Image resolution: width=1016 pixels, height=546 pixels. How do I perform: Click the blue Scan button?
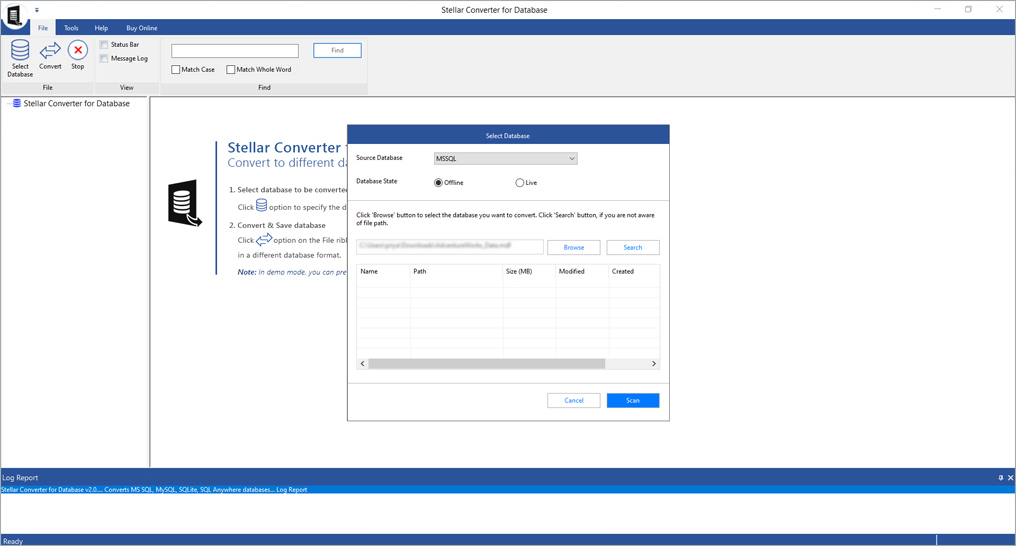[633, 400]
